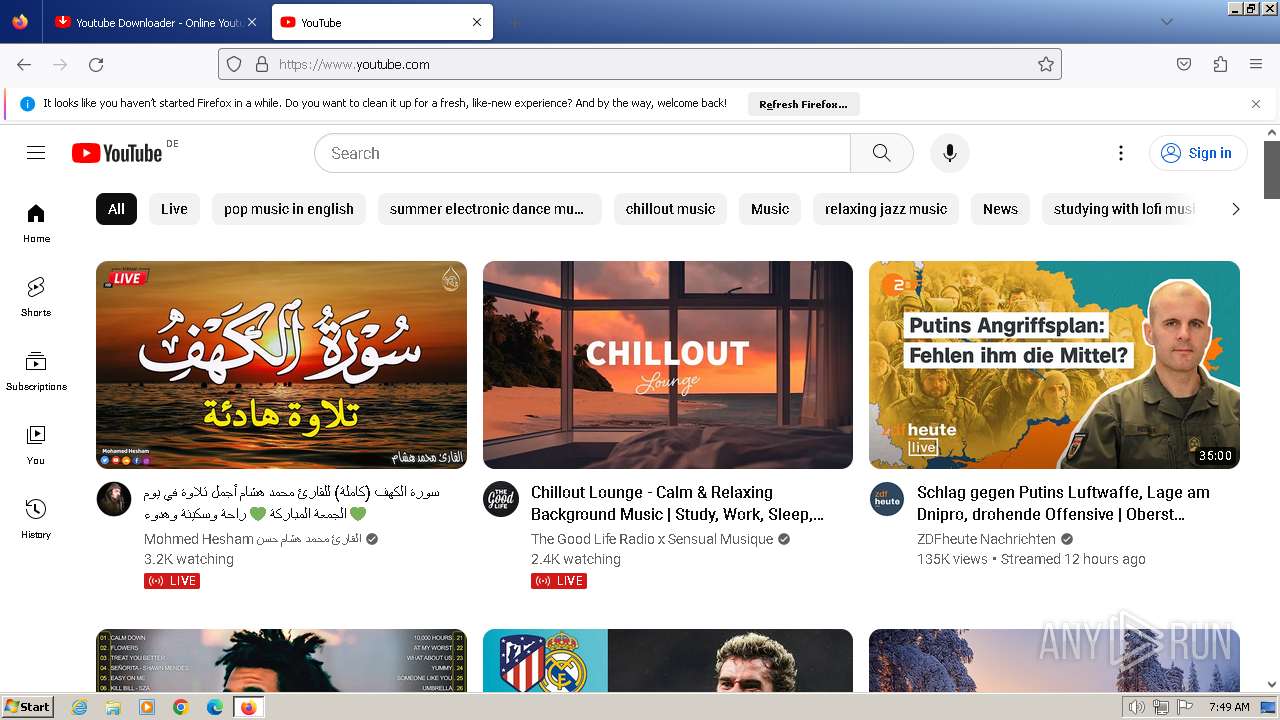
Task: Open the pop songs playlist thumbnail
Action: [281, 660]
